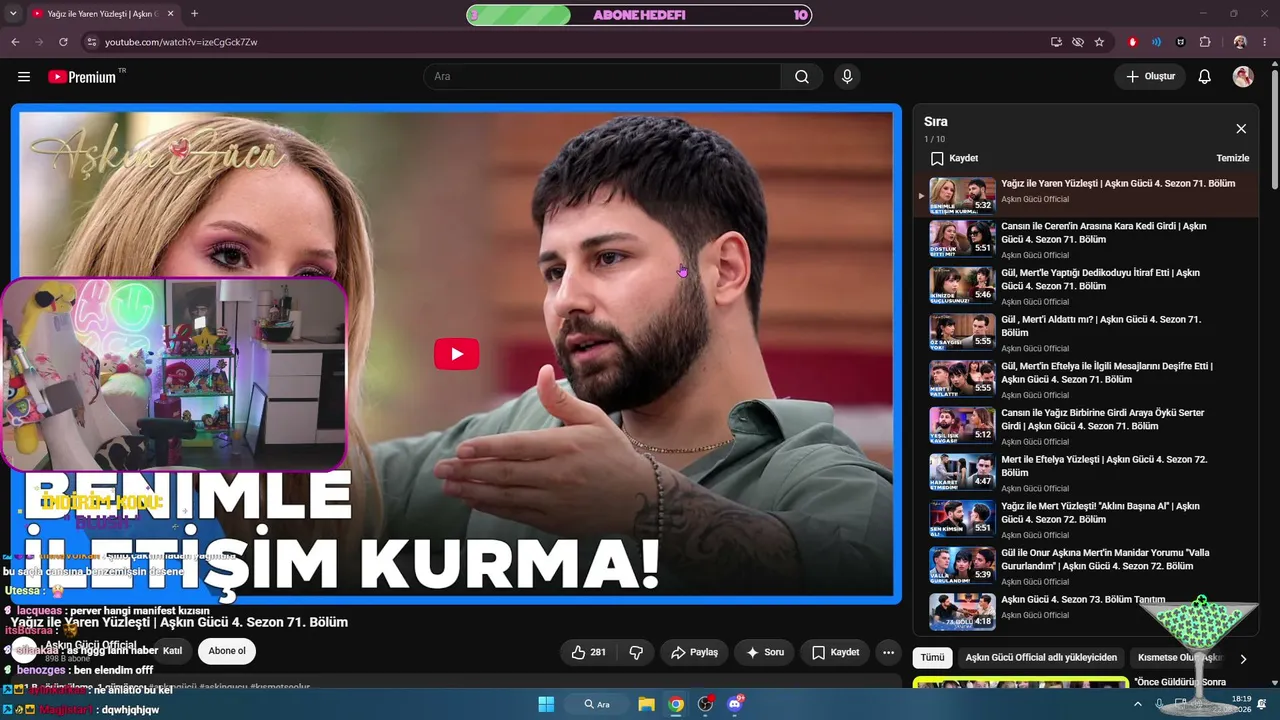Clear the queue with Temizle
The width and height of the screenshot is (1280, 720).
pyautogui.click(x=1232, y=158)
